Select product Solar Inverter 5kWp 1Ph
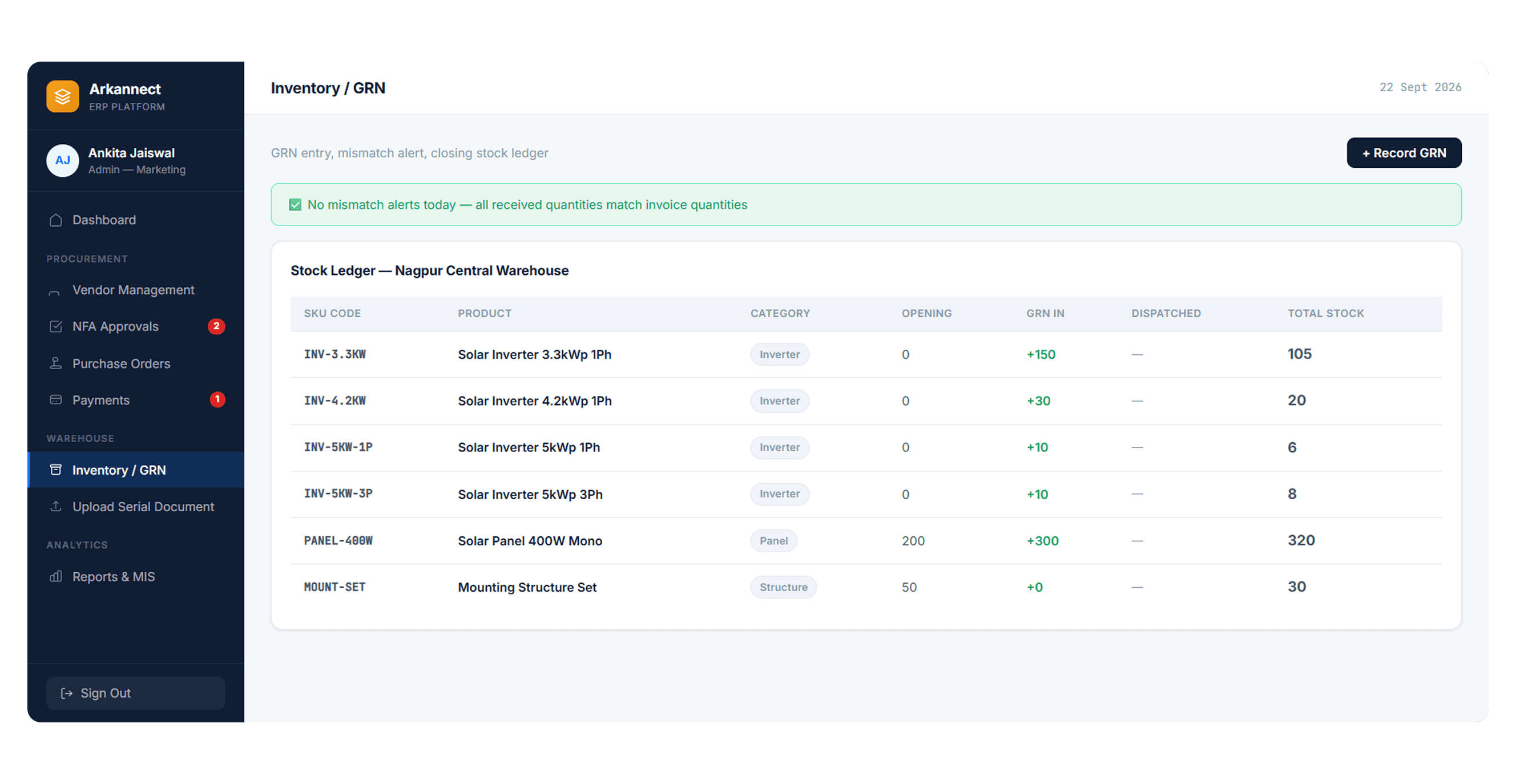 pos(529,447)
